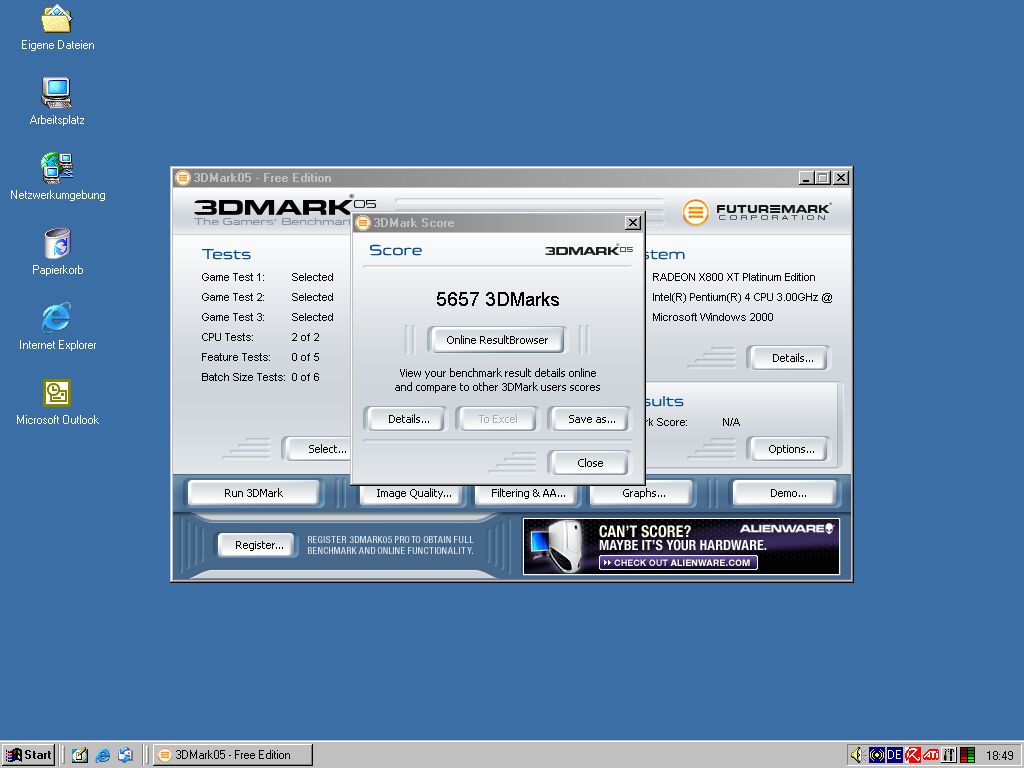1024x768 pixels.
Task: Click the volume speaker tray icon
Action: coord(857,755)
